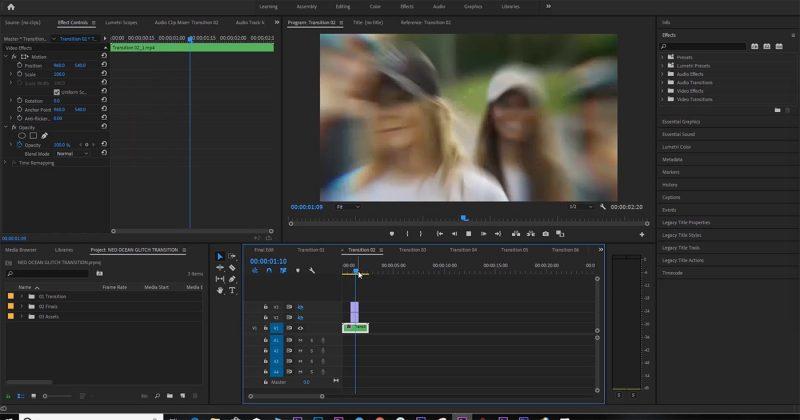Toggle the Position stopwatch animation

click(x=20, y=65)
